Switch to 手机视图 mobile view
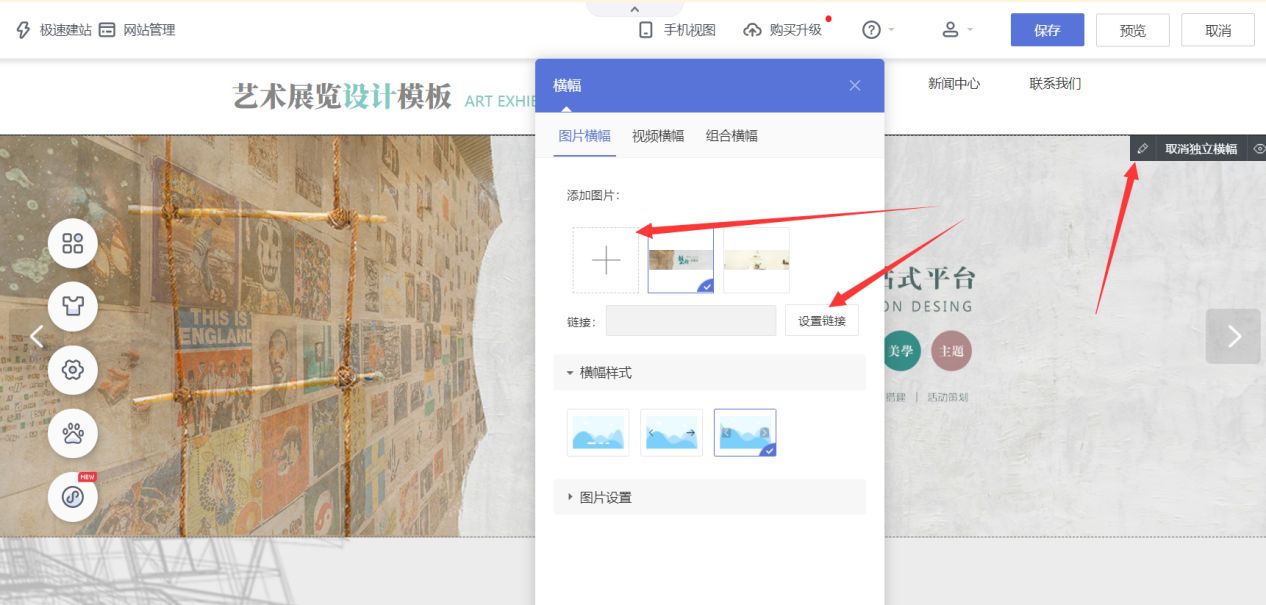The width and height of the screenshot is (1266, 605). click(677, 30)
